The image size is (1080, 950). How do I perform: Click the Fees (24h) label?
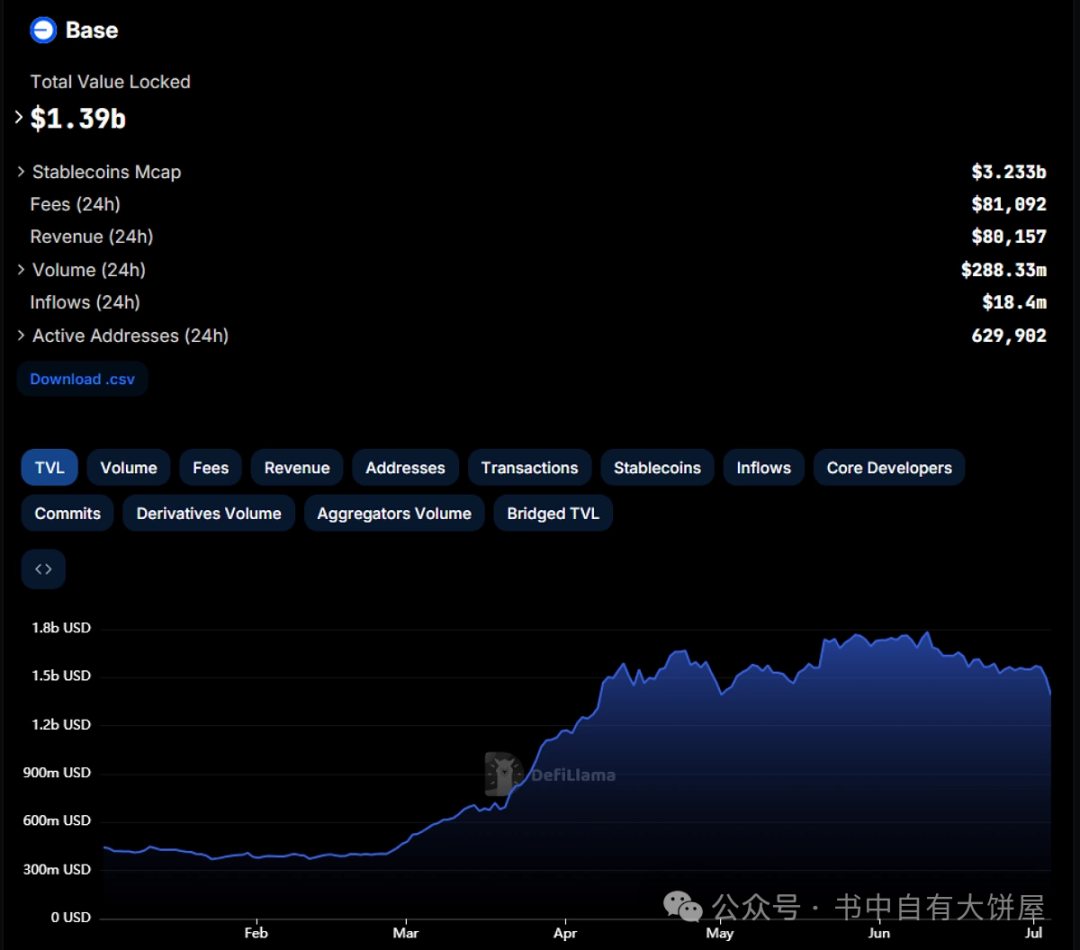[75, 205]
